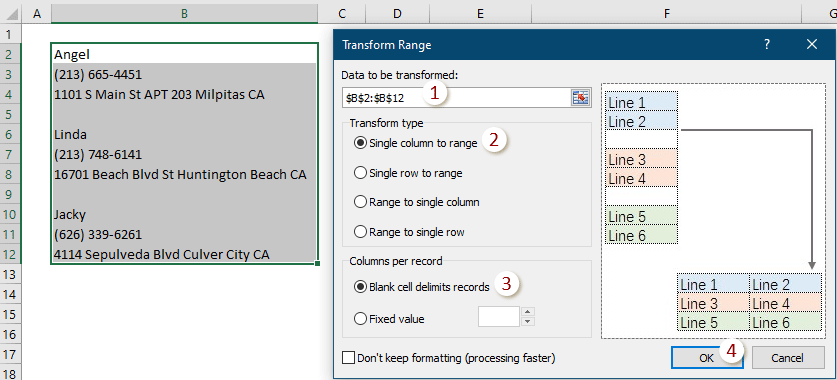Viewport: 837px width, 380px height.
Task: Select Blank cell delimits records option
Action: tap(422, 287)
